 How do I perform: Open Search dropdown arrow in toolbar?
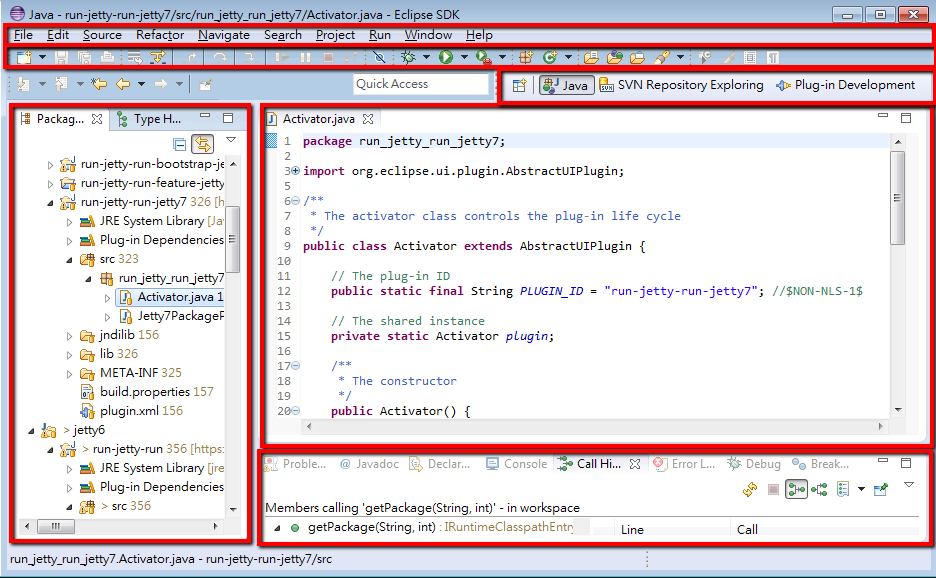(x=681, y=57)
